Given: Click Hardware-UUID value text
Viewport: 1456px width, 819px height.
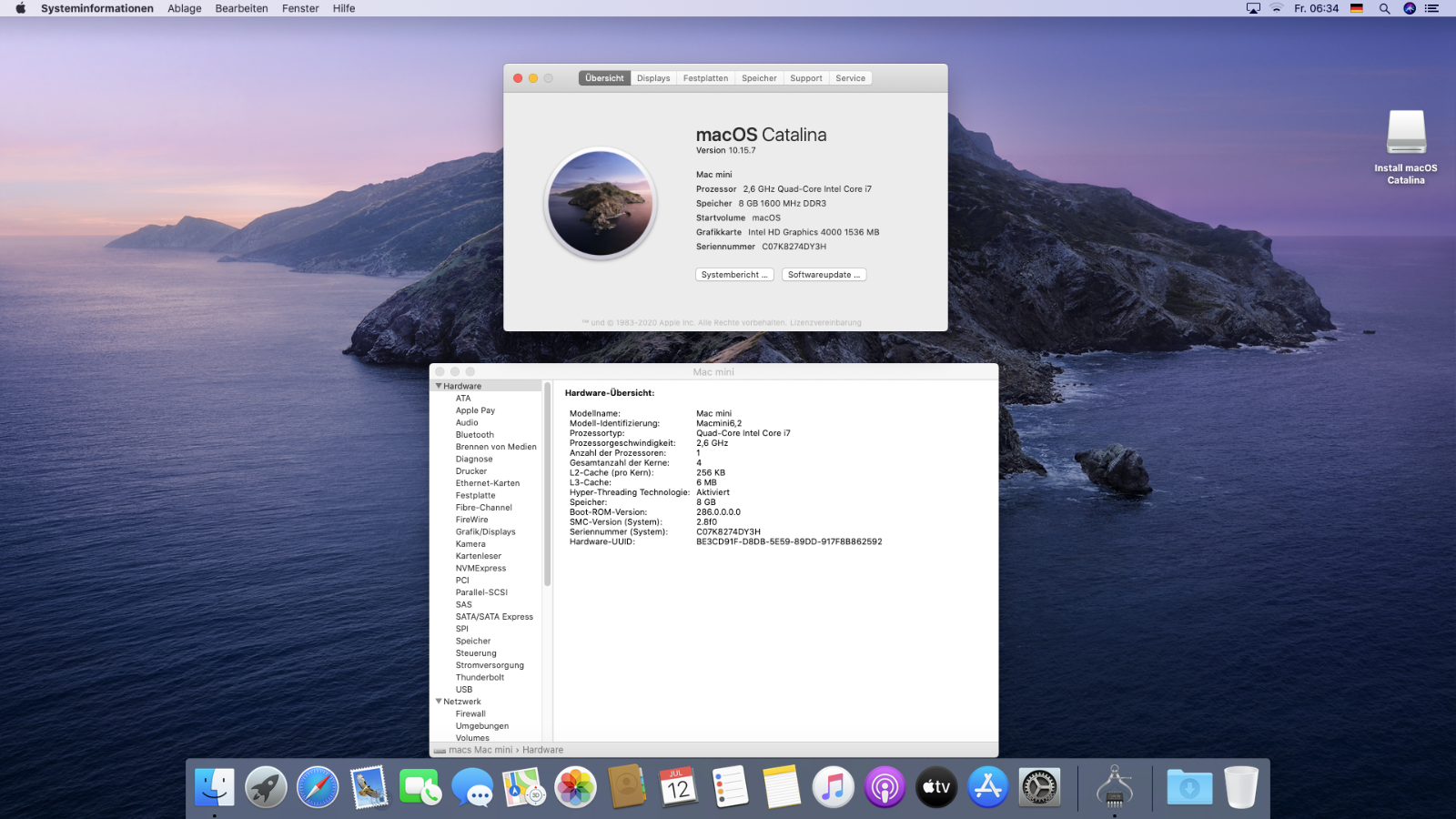Looking at the screenshot, I should [x=789, y=541].
